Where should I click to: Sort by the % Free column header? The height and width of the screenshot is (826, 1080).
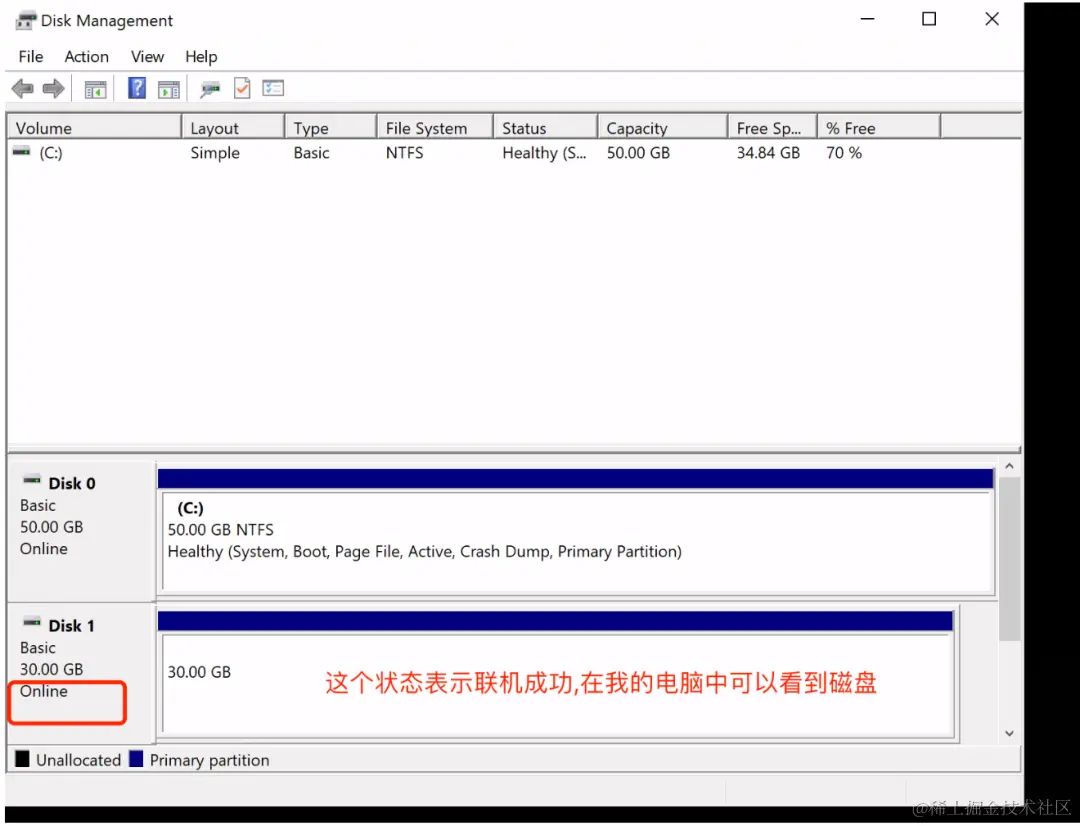tap(879, 128)
